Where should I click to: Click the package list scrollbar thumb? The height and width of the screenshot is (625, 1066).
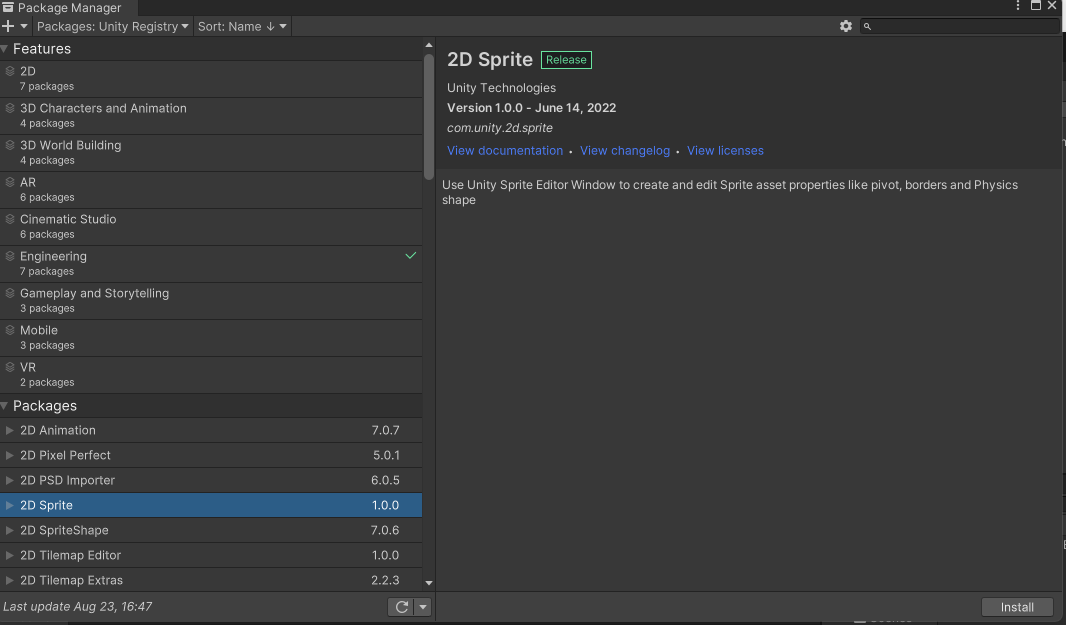pyautogui.click(x=428, y=116)
